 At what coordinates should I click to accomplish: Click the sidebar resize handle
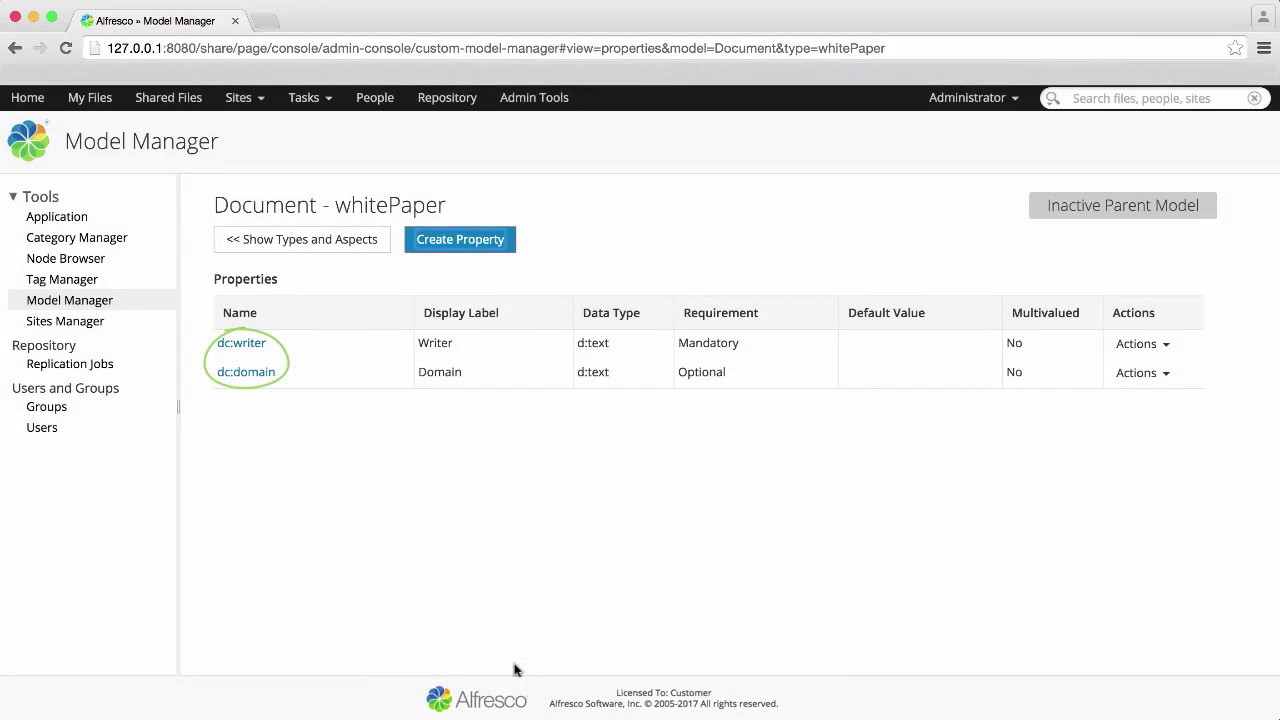[x=178, y=406]
